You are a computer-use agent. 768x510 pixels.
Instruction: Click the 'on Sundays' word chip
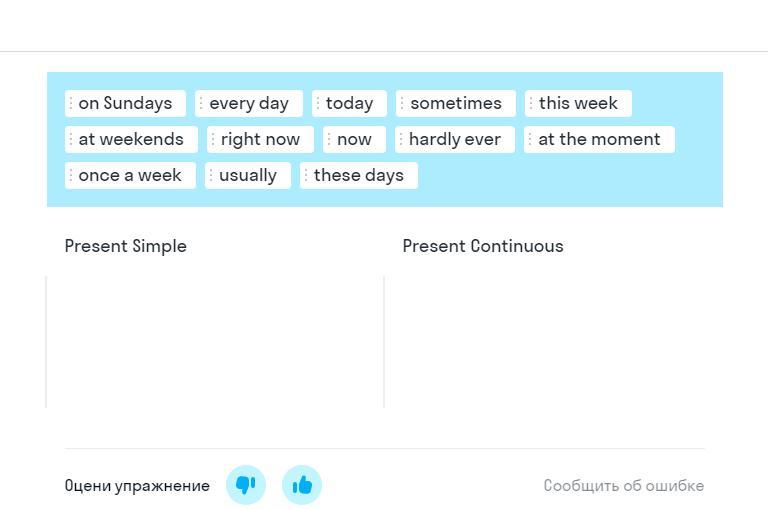(126, 103)
